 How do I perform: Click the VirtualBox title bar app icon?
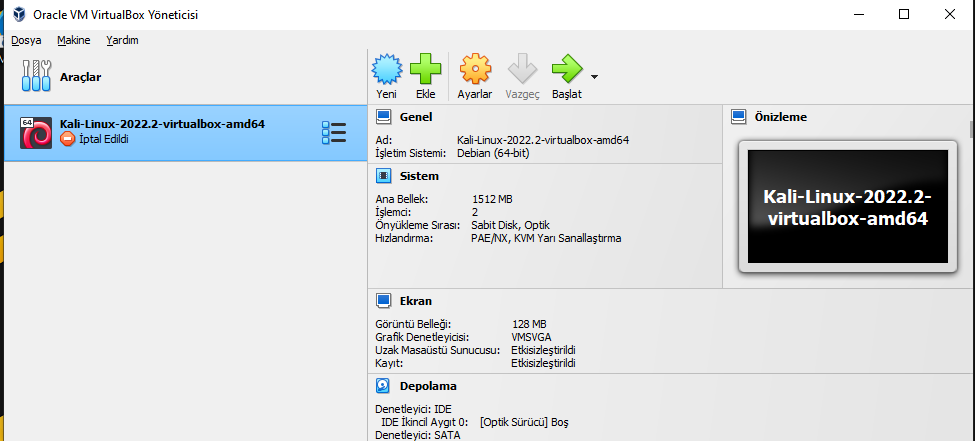click(19, 14)
